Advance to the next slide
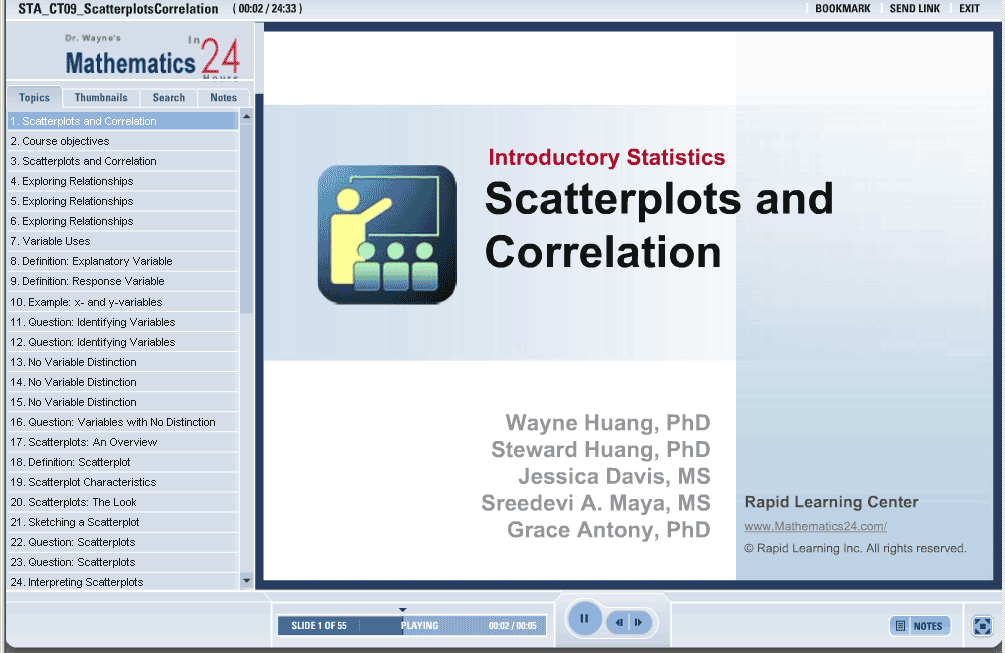Viewport: 1005px width, 653px height. click(638, 623)
